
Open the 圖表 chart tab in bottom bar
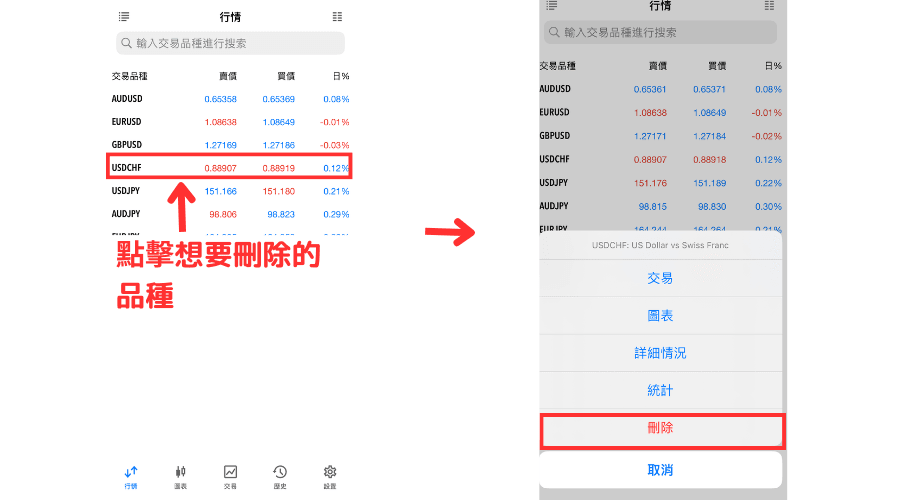[x=181, y=476]
